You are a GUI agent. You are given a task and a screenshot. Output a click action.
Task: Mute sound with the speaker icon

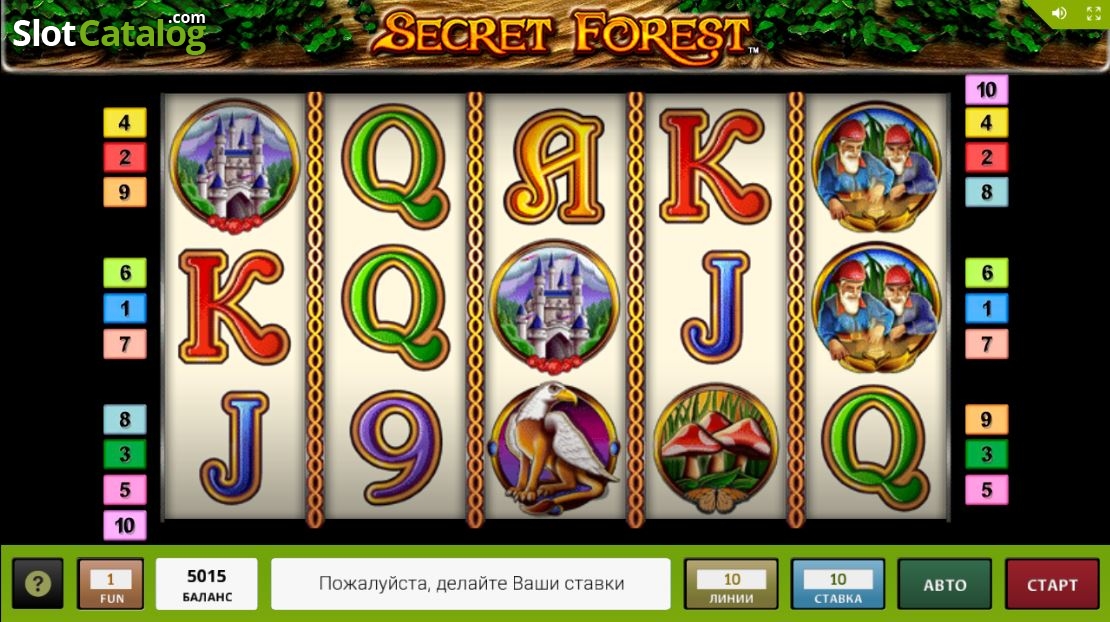pyautogui.click(x=1059, y=13)
